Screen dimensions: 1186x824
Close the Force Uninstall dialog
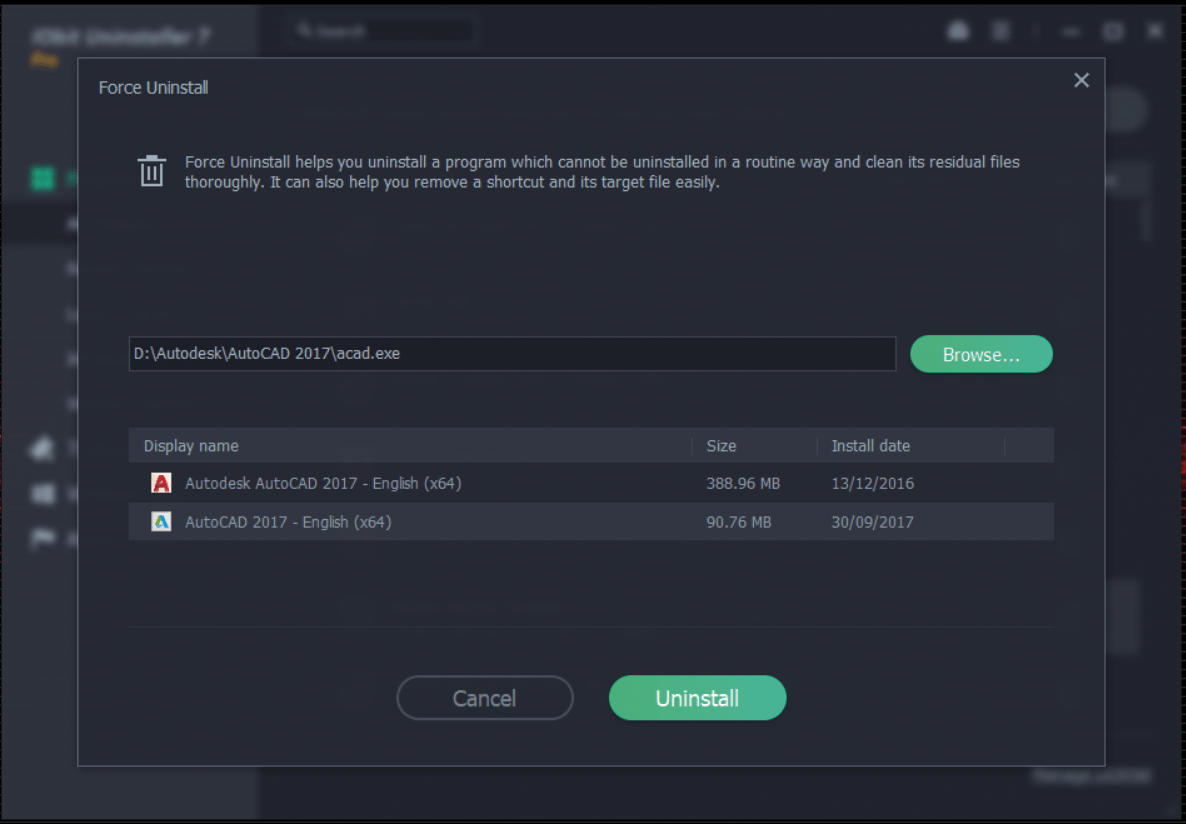pos(1082,80)
